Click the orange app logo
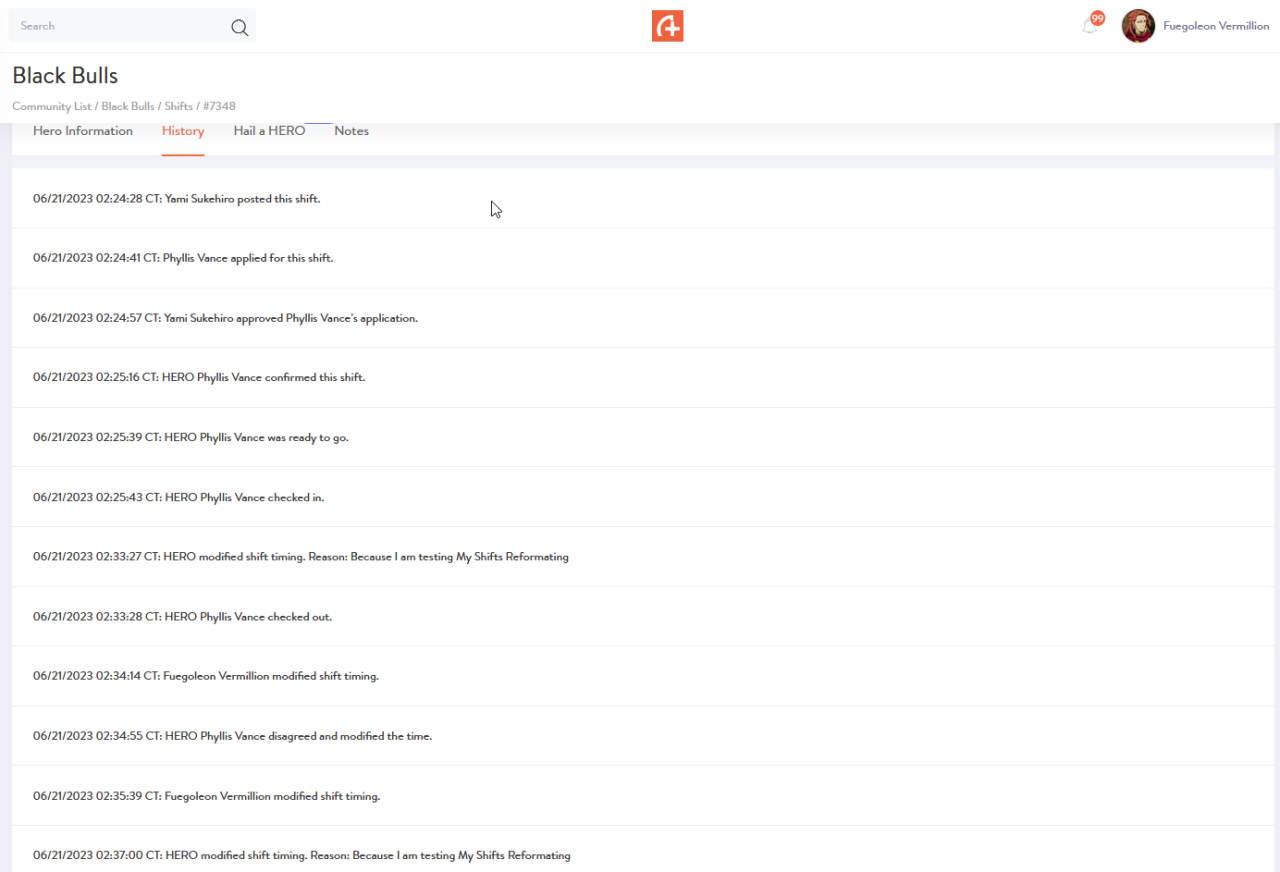This screenshot has width=1280, height=872. (667, 26)
